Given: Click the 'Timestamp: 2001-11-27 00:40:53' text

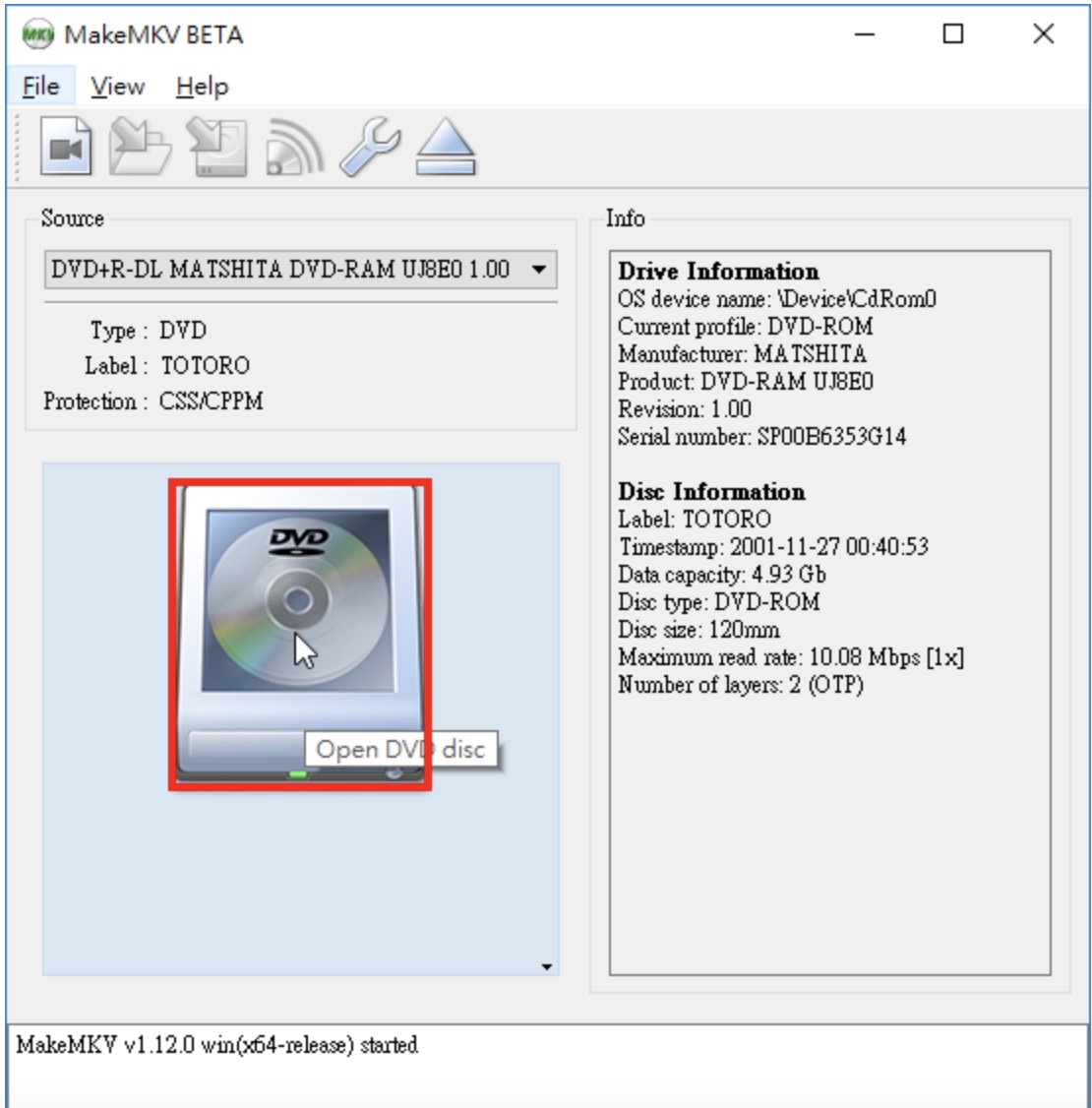Looking at the screenshot, I should coord(772,547).
